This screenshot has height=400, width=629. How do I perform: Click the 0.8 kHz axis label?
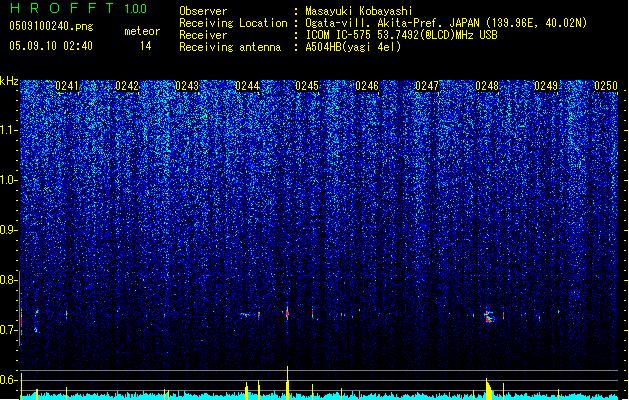pos(8,280)
